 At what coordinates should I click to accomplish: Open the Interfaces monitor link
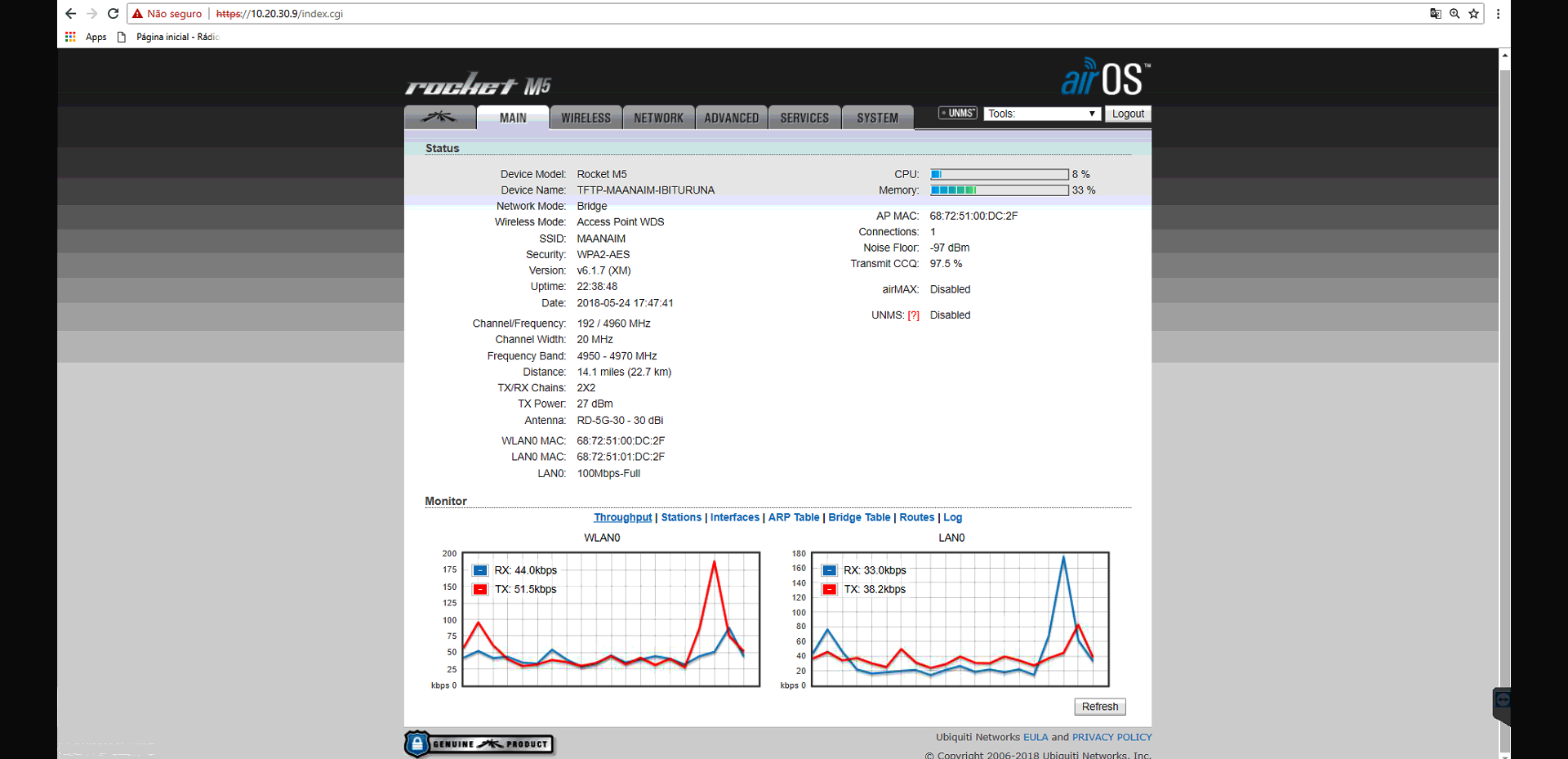tap(735, 517)
